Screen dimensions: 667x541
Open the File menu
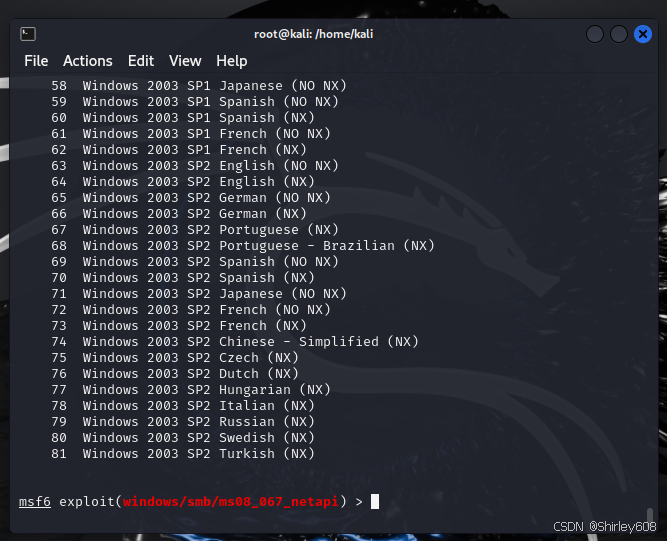coord(36,61)
